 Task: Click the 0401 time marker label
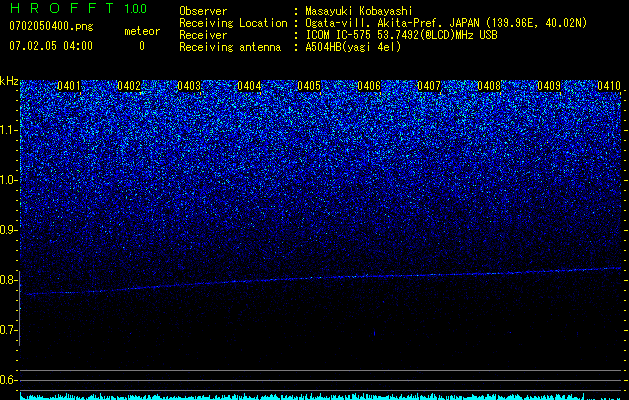69,86
